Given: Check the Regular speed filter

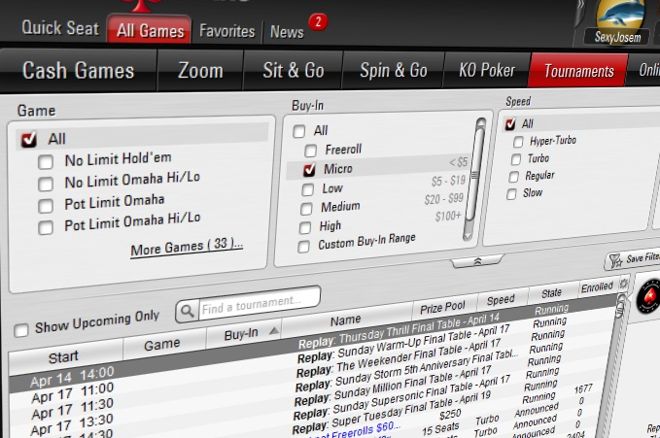Looking at the screenshot, I should (x=514, y=177).
